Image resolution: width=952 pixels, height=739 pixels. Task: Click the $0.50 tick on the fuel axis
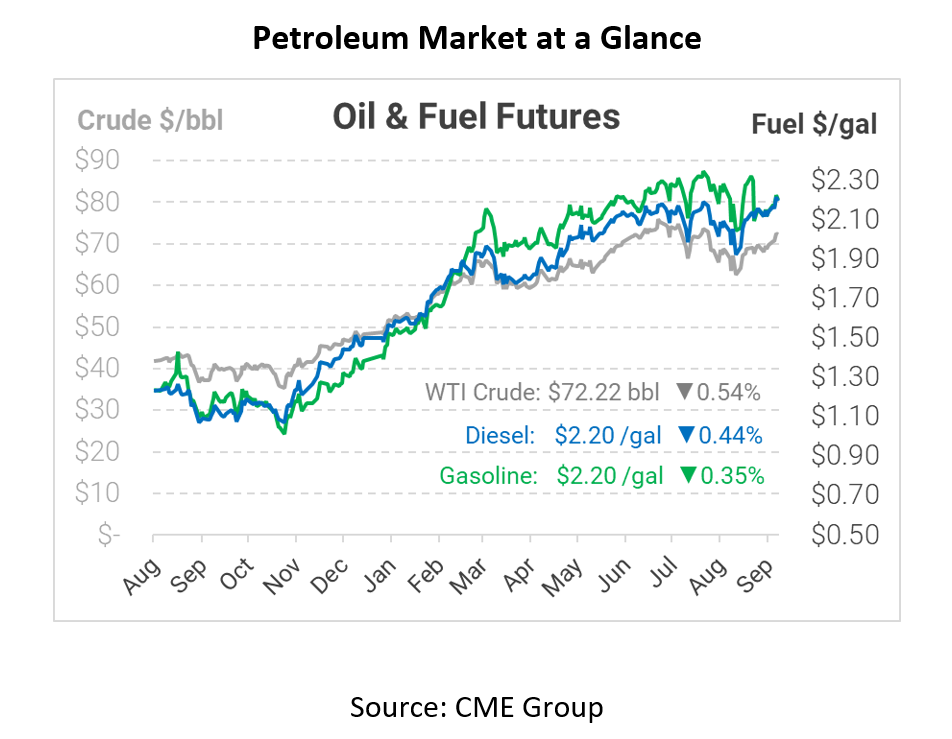pyautogui.click(x=843, y=534)
